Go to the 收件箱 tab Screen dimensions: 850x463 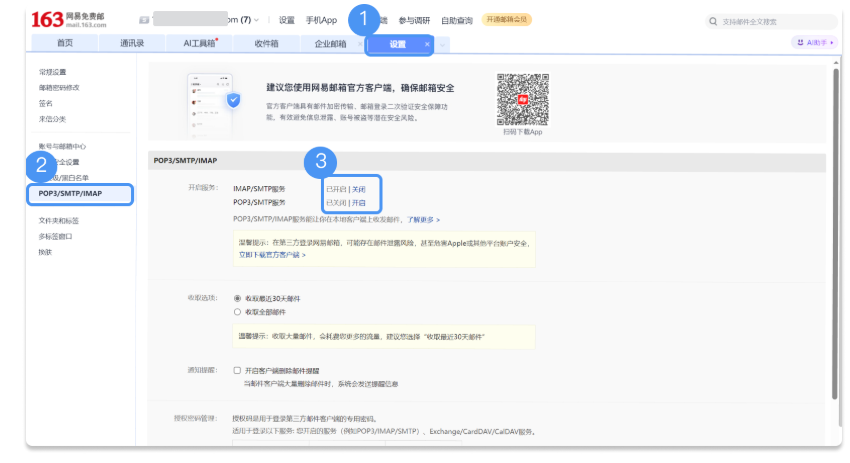(x=267, y=43)
